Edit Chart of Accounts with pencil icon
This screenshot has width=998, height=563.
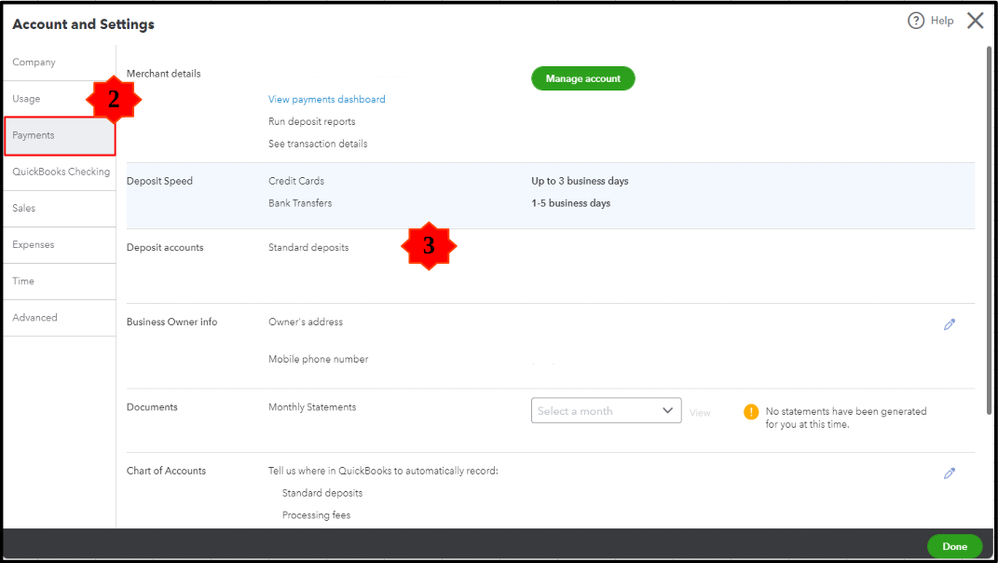[x=949, y=473]
